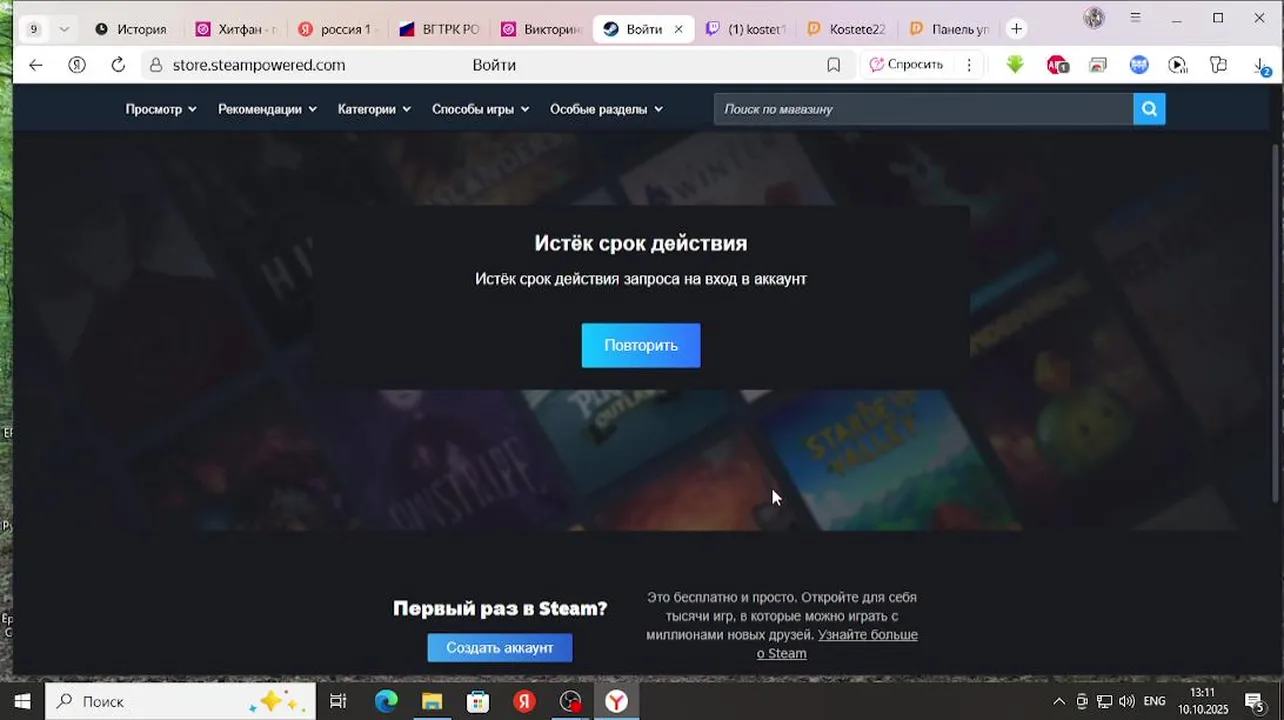Open the Windows Start menu
This screenshot has height=720, width=1284.
(x=22, y=701)
